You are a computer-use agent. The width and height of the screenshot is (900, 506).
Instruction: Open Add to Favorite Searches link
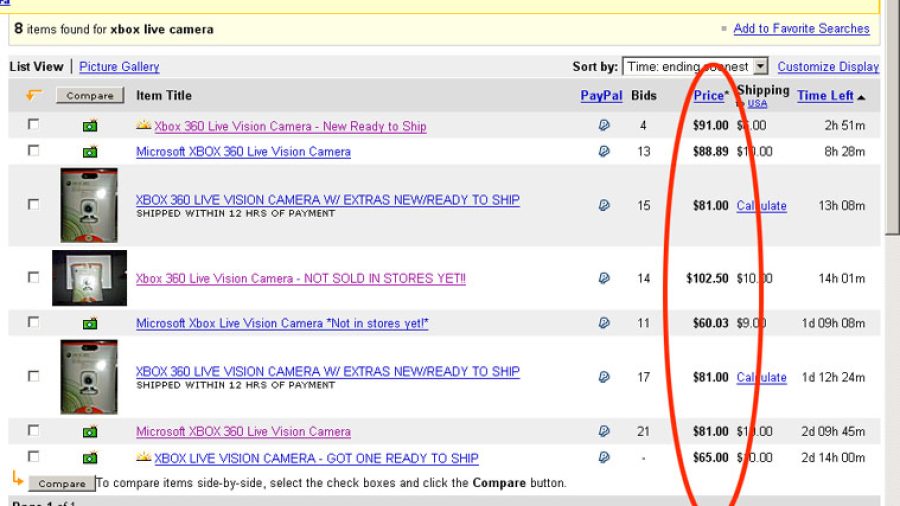coord(801,29)
